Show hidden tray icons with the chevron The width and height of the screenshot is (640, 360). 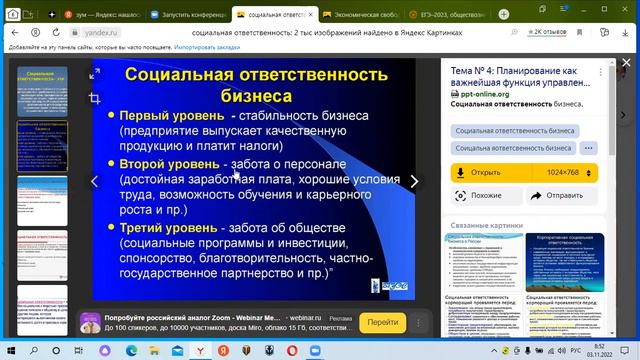(x=494, y=351)
